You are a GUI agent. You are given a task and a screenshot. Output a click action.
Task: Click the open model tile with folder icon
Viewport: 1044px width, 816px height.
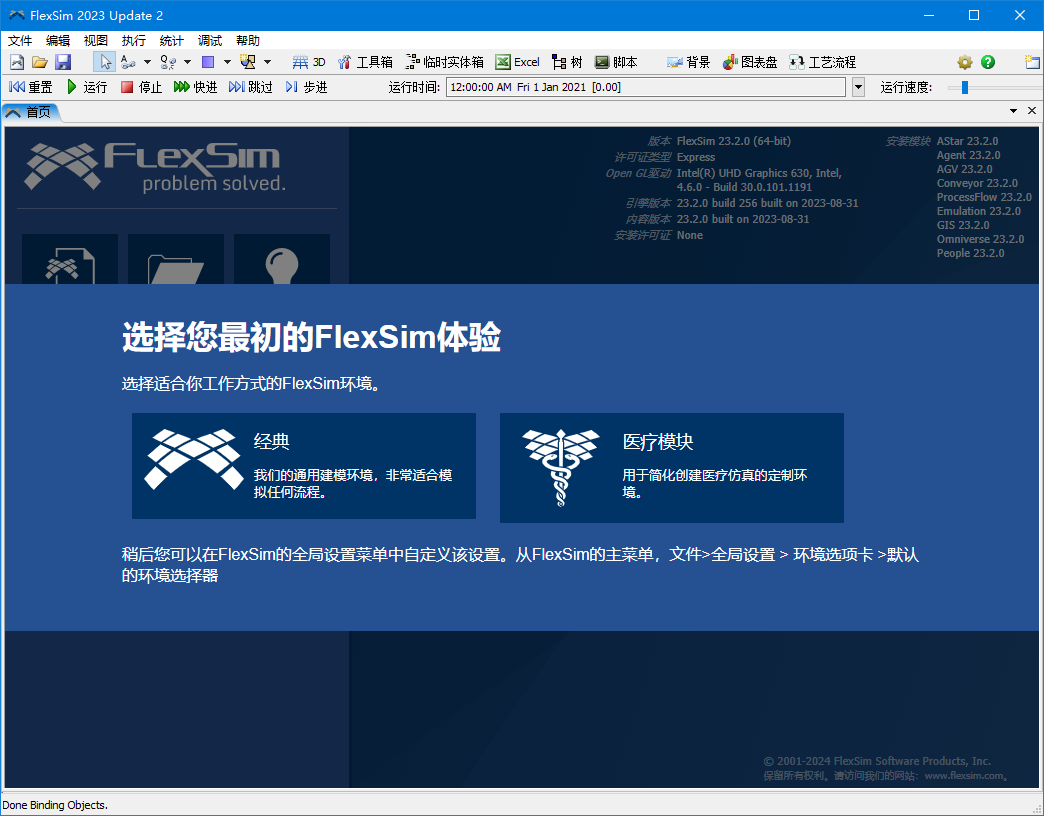click(x=176, y=260)
